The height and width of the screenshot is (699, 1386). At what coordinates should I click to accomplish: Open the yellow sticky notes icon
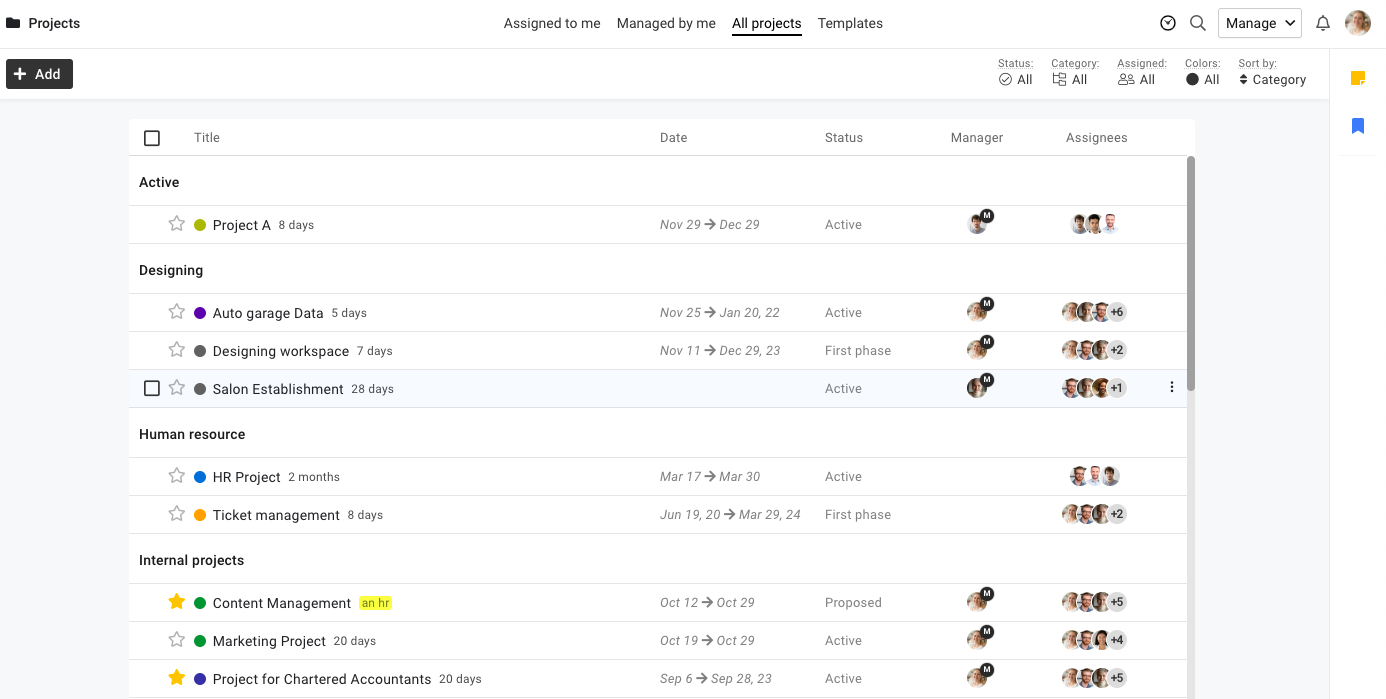tap(1358, 78)
